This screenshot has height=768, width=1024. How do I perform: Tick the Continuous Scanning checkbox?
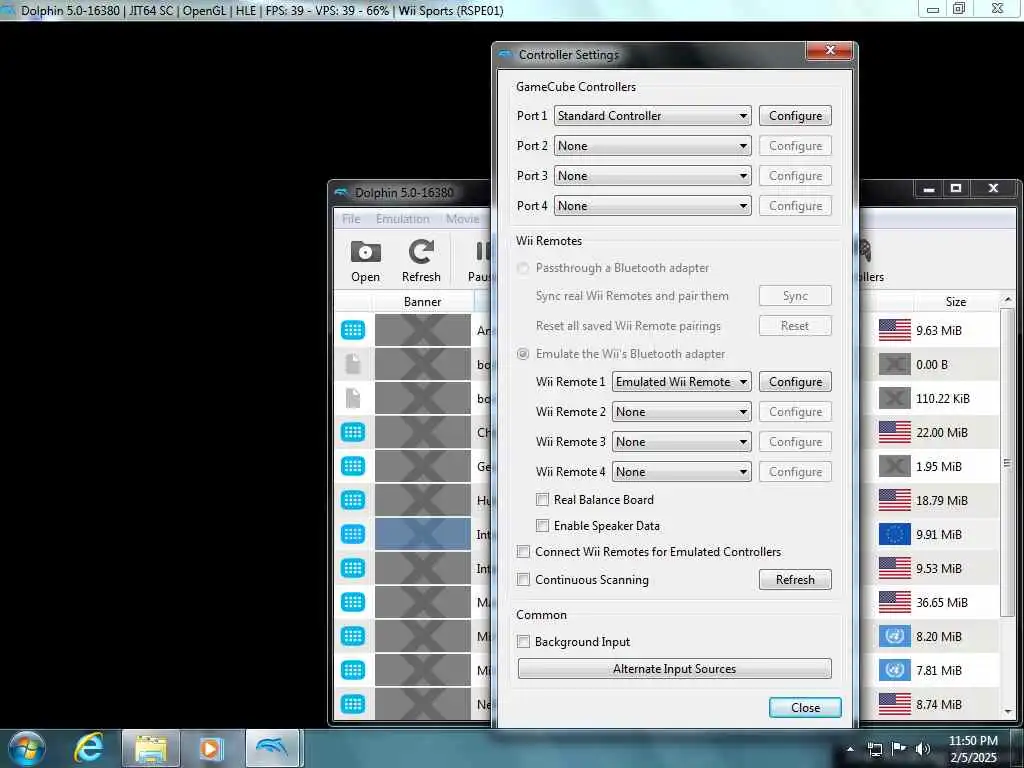tap(523, 579)
